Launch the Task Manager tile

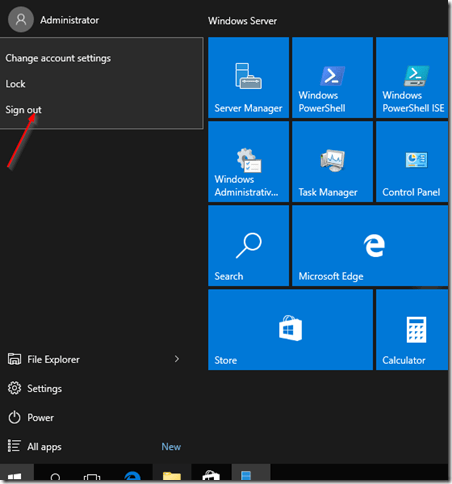pos(332,162)
